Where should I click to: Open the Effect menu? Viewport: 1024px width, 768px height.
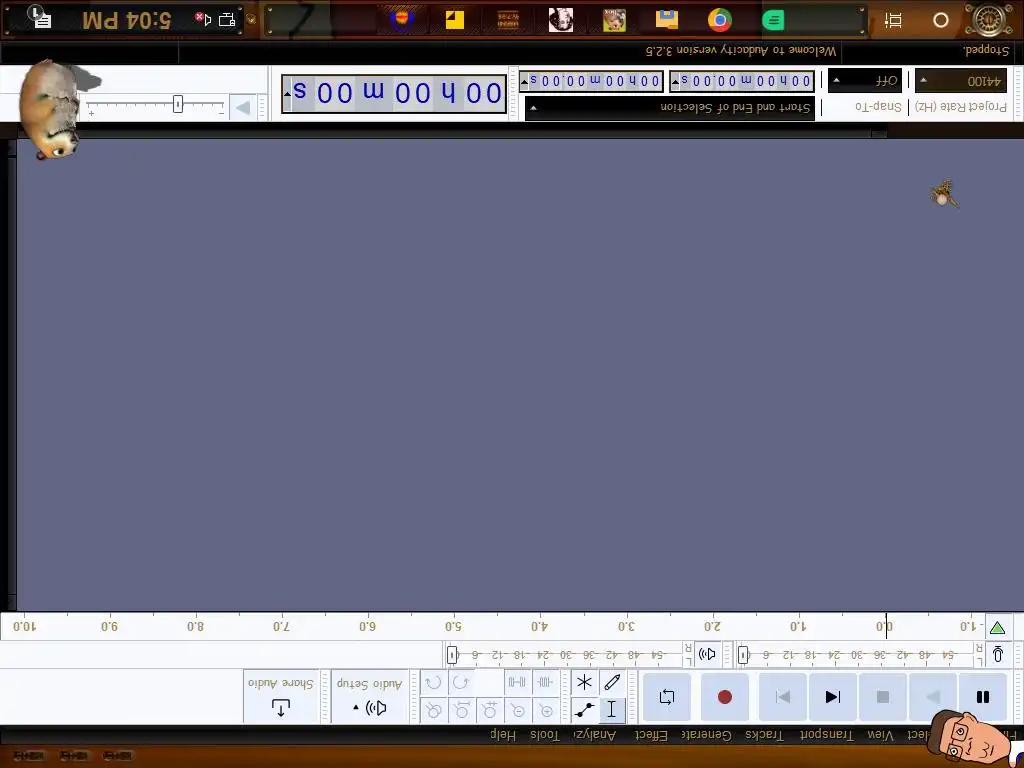(x=651, y=735)
